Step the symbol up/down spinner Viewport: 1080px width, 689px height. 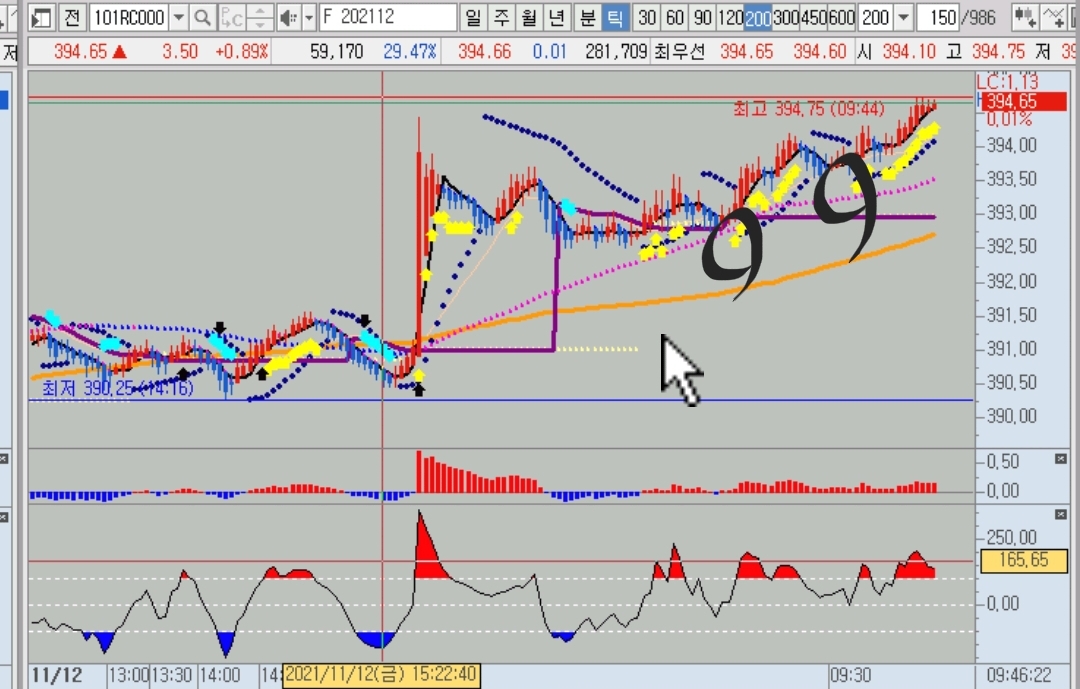(260, 17)
